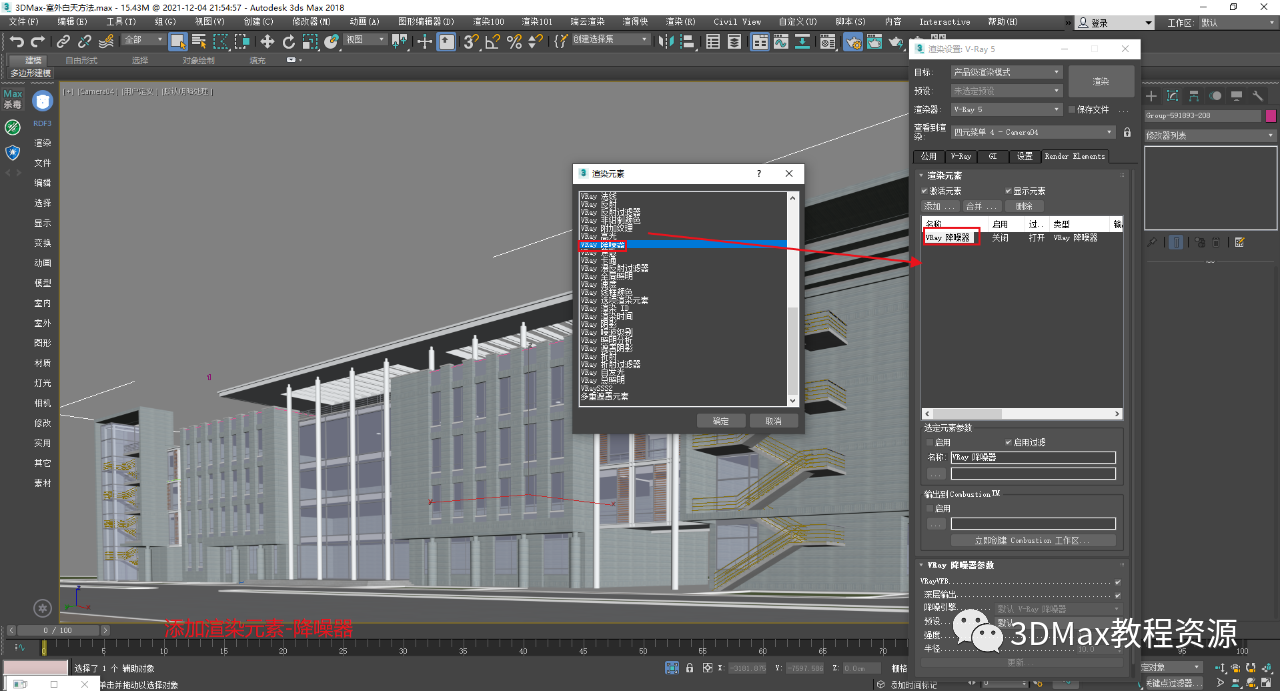This screenshot has width=1280, height=691.
Task: Click the Pin Stack icon under modifier list
Action: pyautogui.click(x=1152, y=242)
